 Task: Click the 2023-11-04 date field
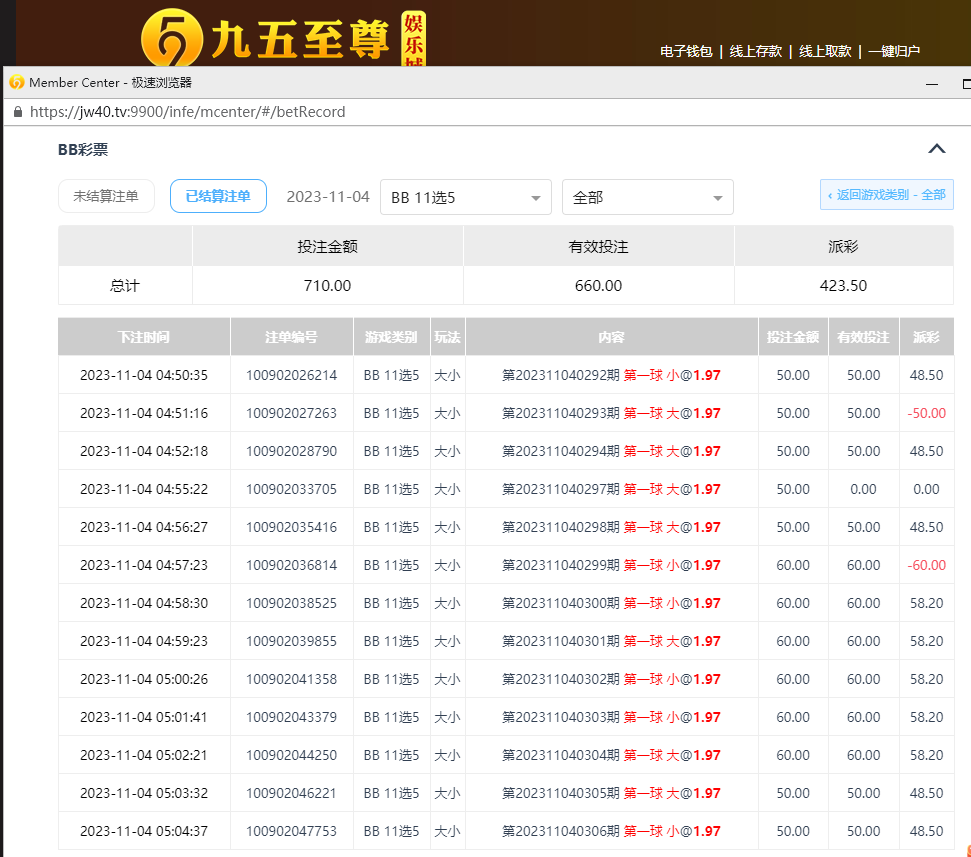pyautogui.click(x=328, y=197)
